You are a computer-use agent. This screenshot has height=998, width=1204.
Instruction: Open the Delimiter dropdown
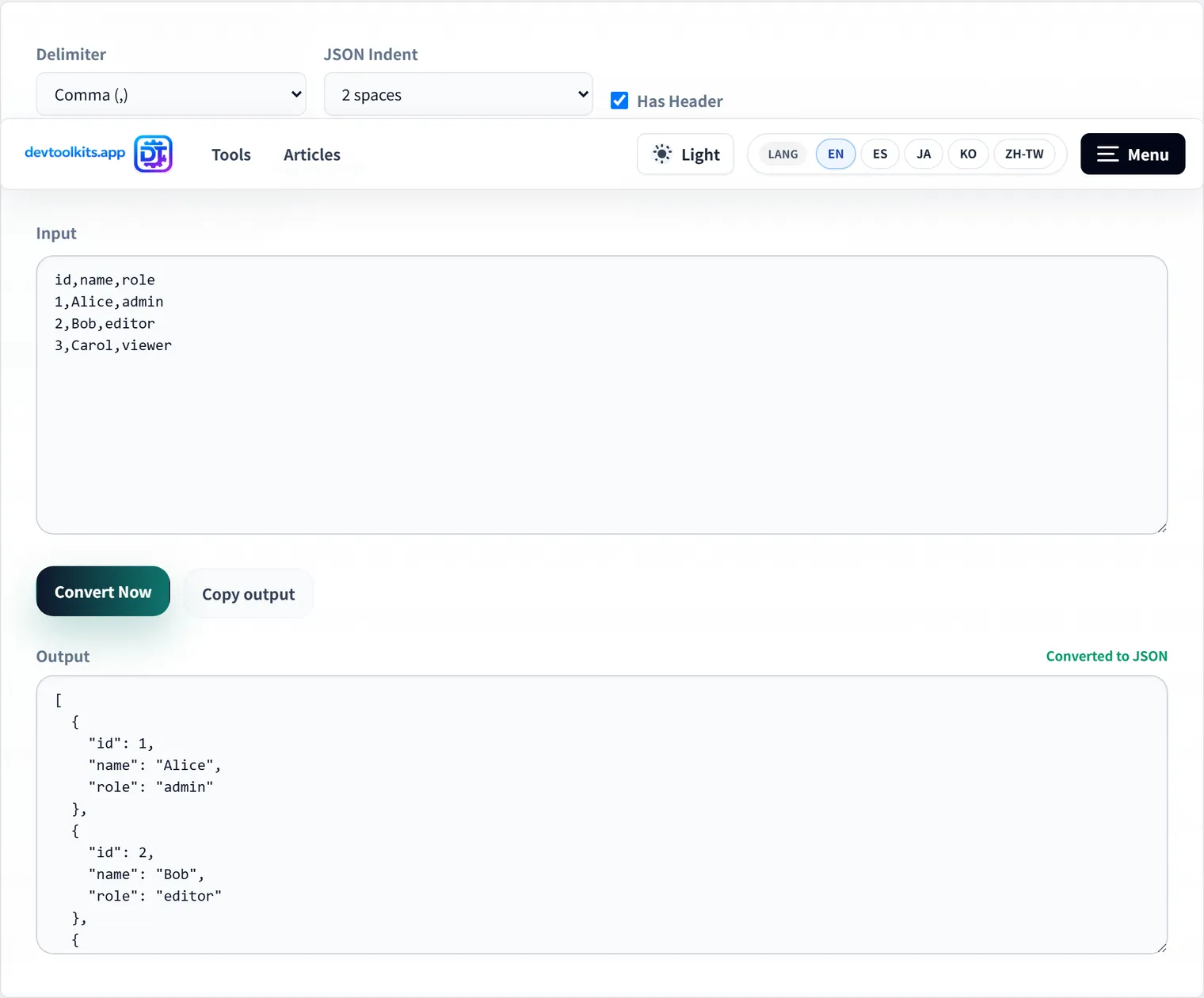coord(171,94)
